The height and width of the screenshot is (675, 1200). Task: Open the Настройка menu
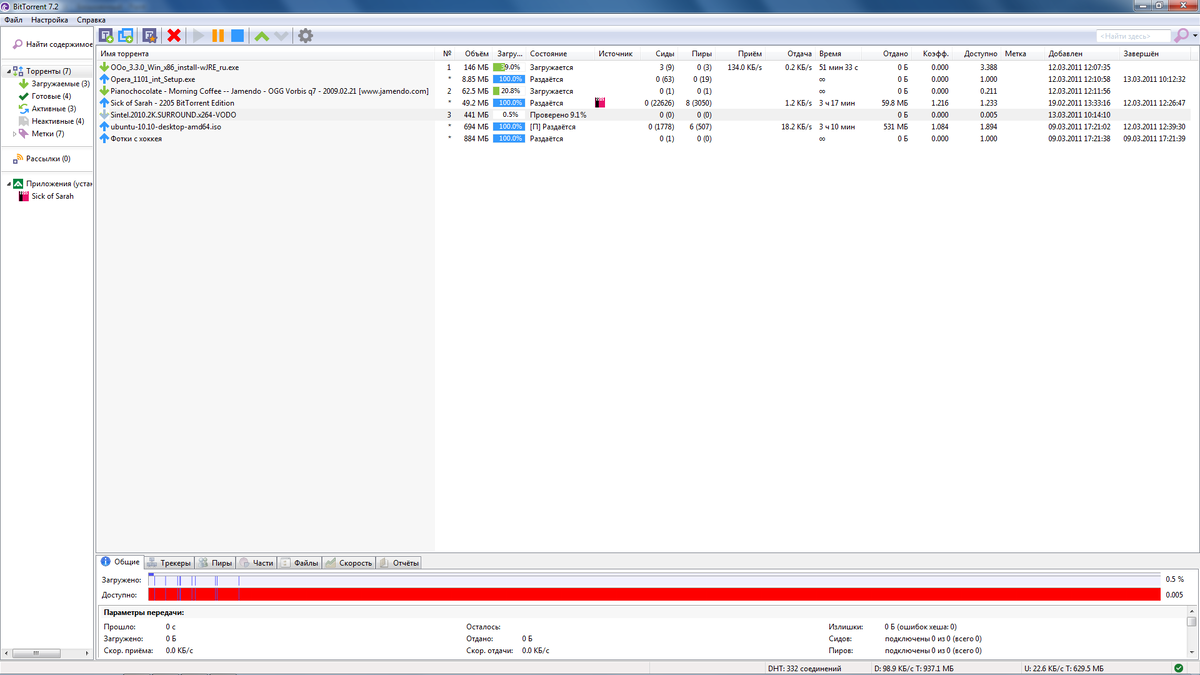[x=50, y=20]
